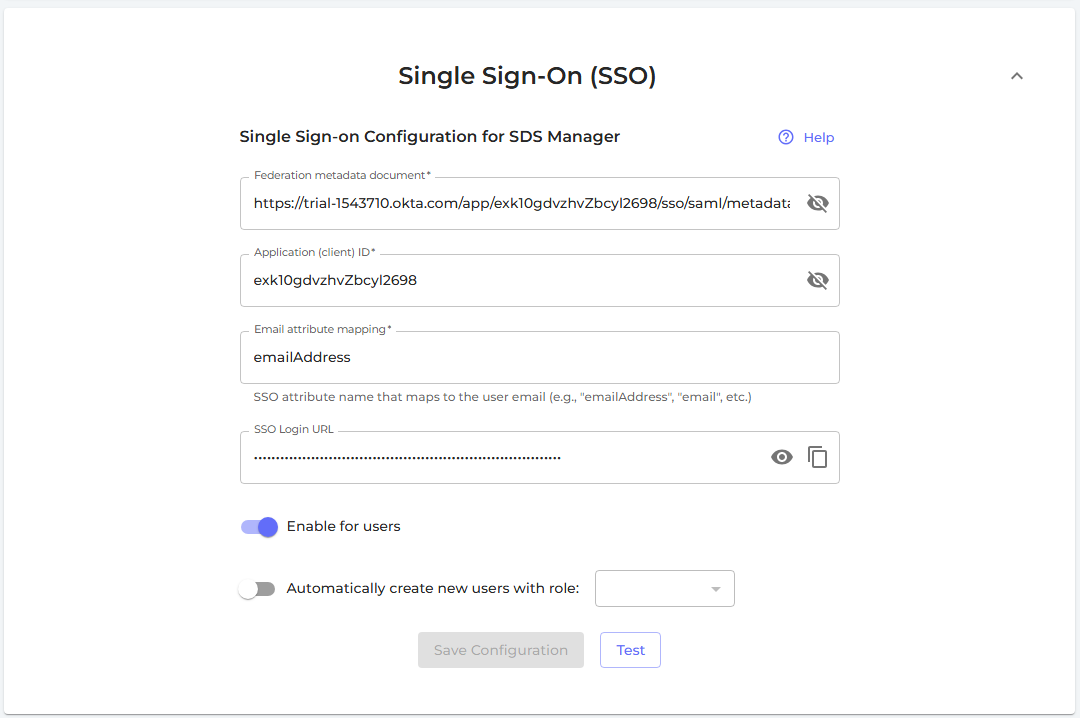Click into the Application (client) ID field
The height and width of the screenshot is (718, 1080).
(520, 280)
